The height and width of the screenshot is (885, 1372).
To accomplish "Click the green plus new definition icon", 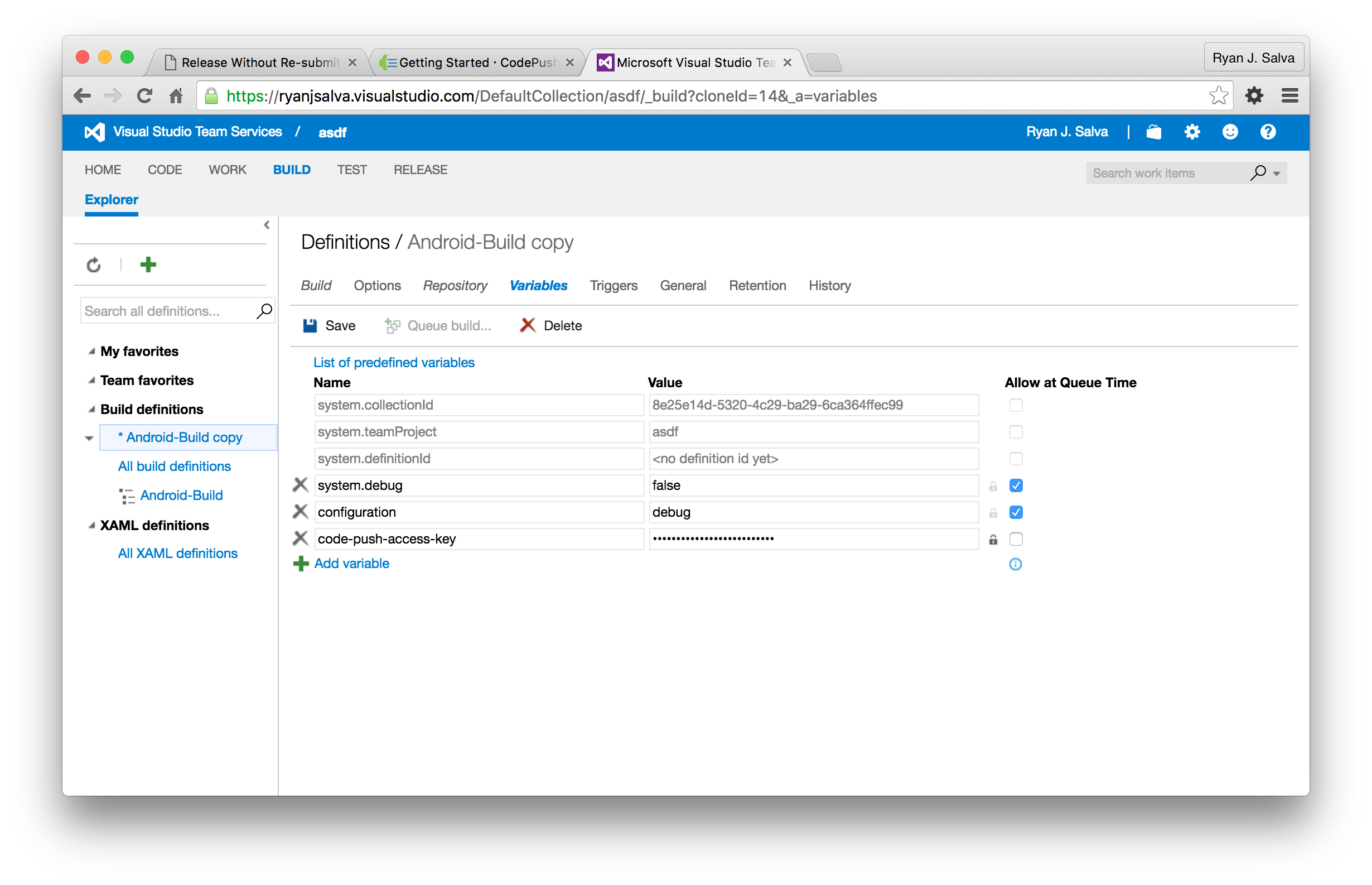I will click(x=148, y=264).
